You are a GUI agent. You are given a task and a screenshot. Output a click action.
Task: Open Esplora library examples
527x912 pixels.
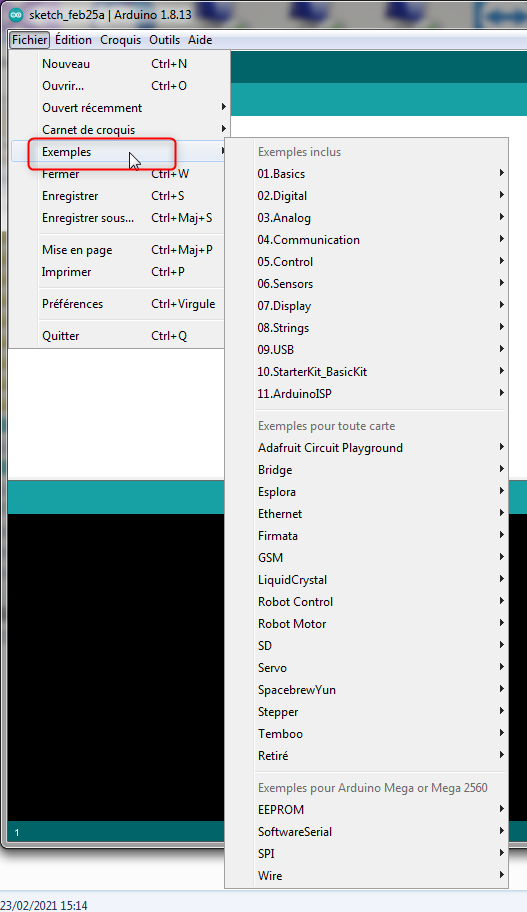(366, 493)
